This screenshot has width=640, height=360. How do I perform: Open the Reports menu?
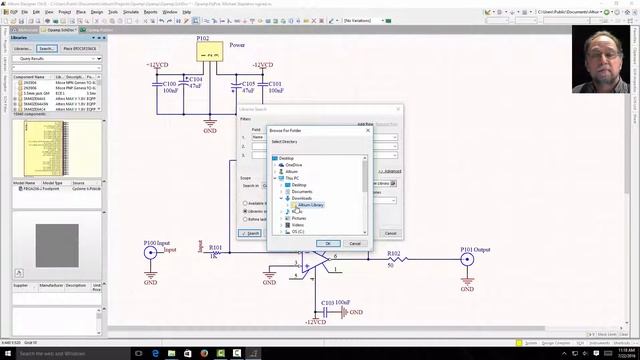pos(150,12)
